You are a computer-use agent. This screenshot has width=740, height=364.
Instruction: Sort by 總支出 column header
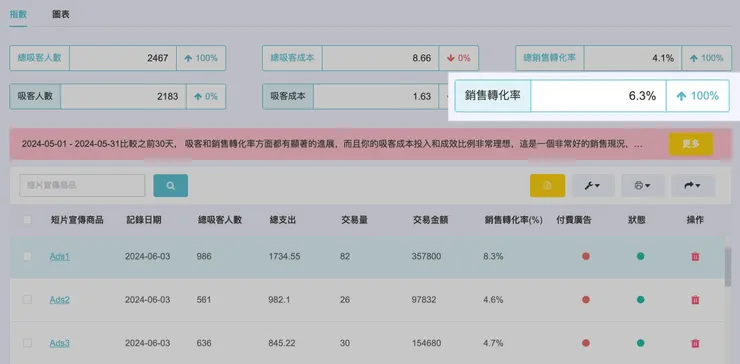tap(283, 220)
